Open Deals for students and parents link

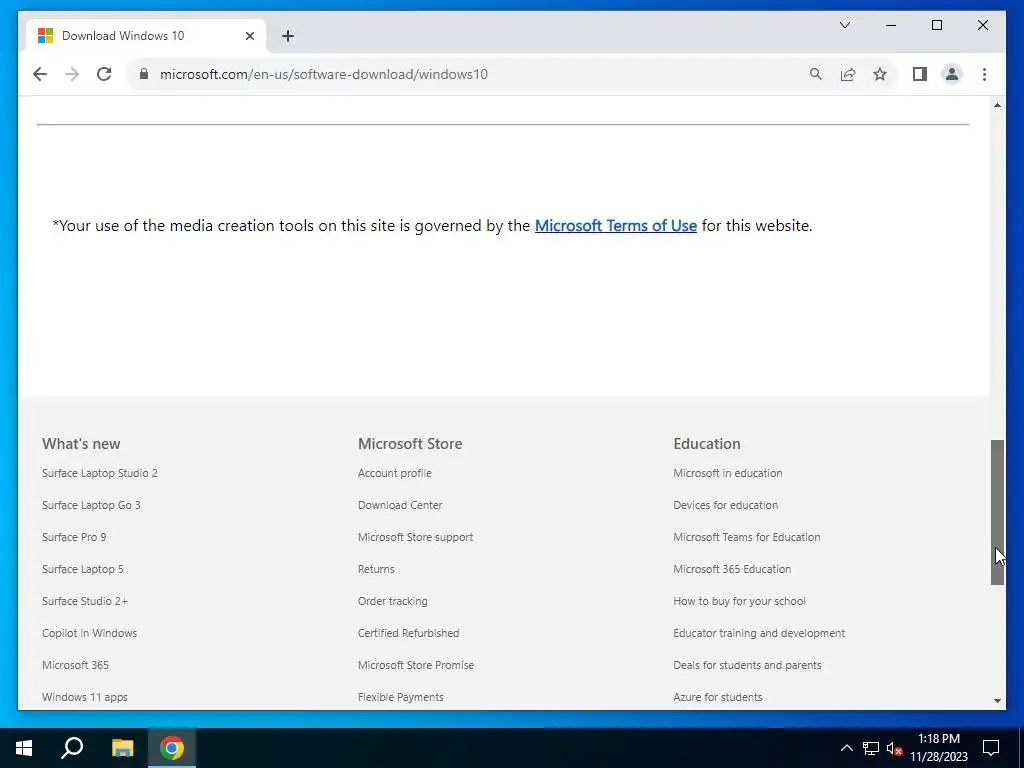pos(747,665)
